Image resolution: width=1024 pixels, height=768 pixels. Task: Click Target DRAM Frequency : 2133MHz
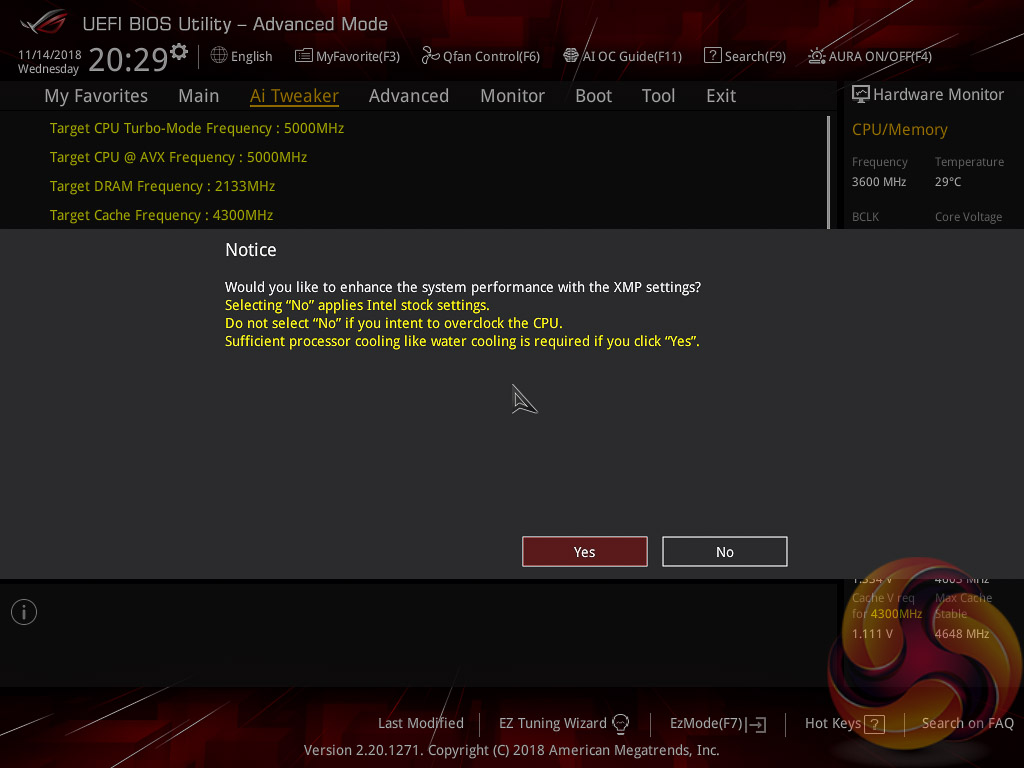(x=162, y=186)
